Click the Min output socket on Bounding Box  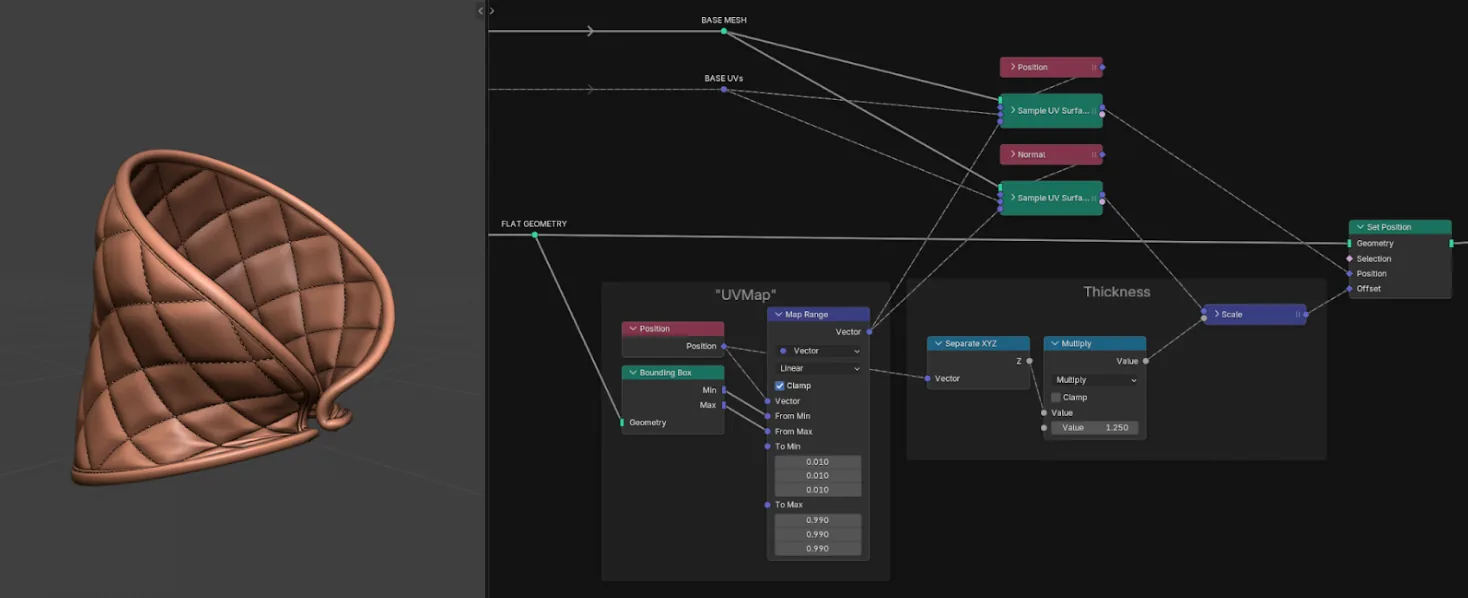pyautogui.click(x=724, y=390)
